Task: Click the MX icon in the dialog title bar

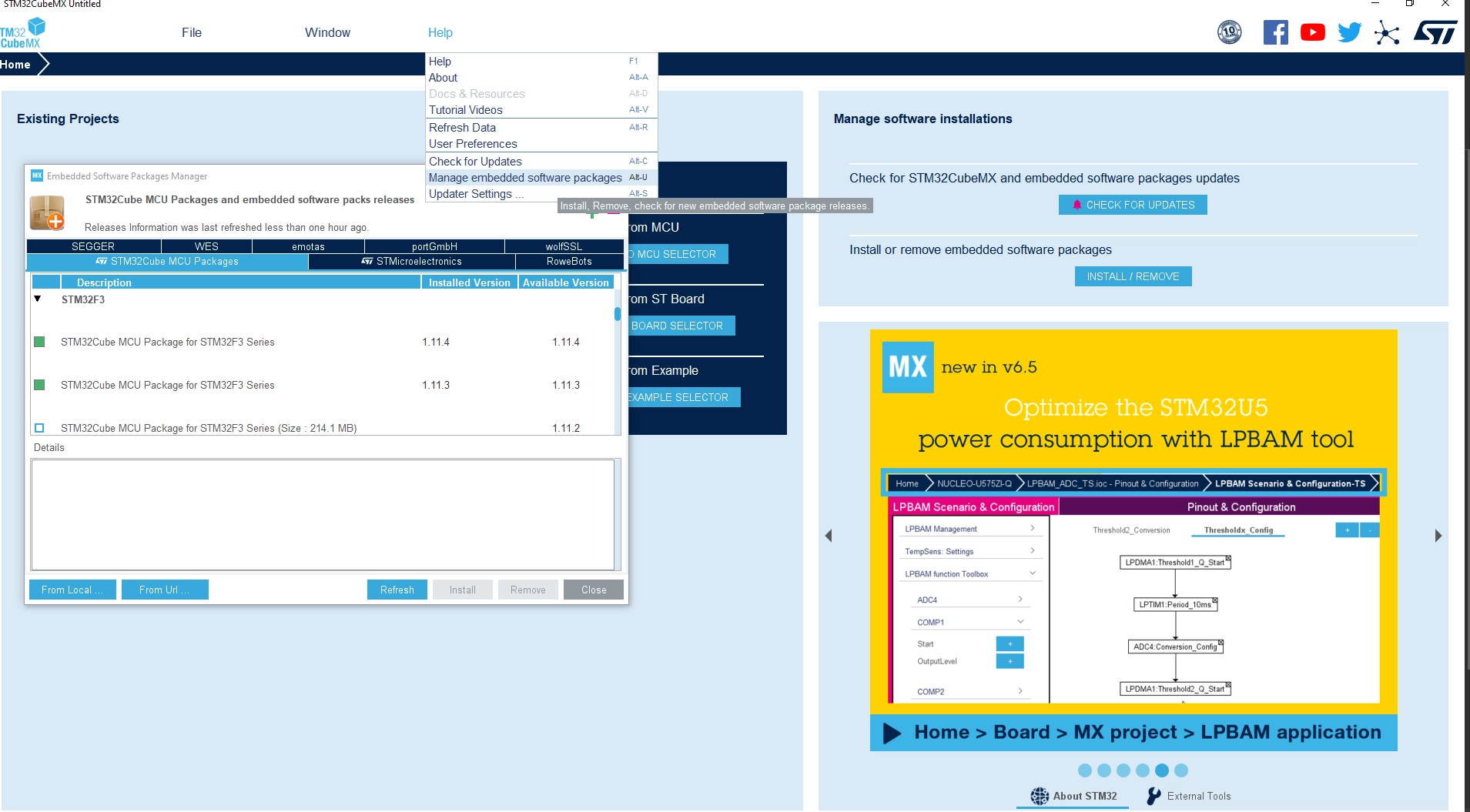Action: [x=37, y=175]
